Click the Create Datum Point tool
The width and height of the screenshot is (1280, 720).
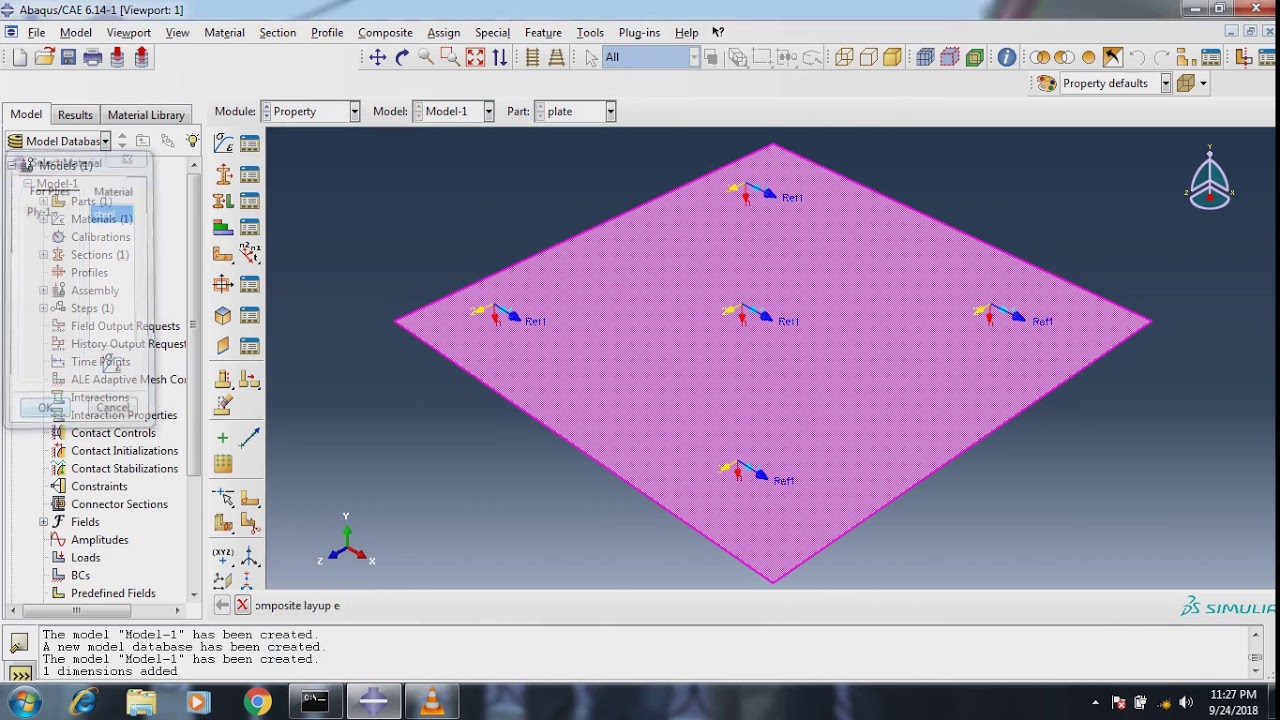[x=223, y=557]
